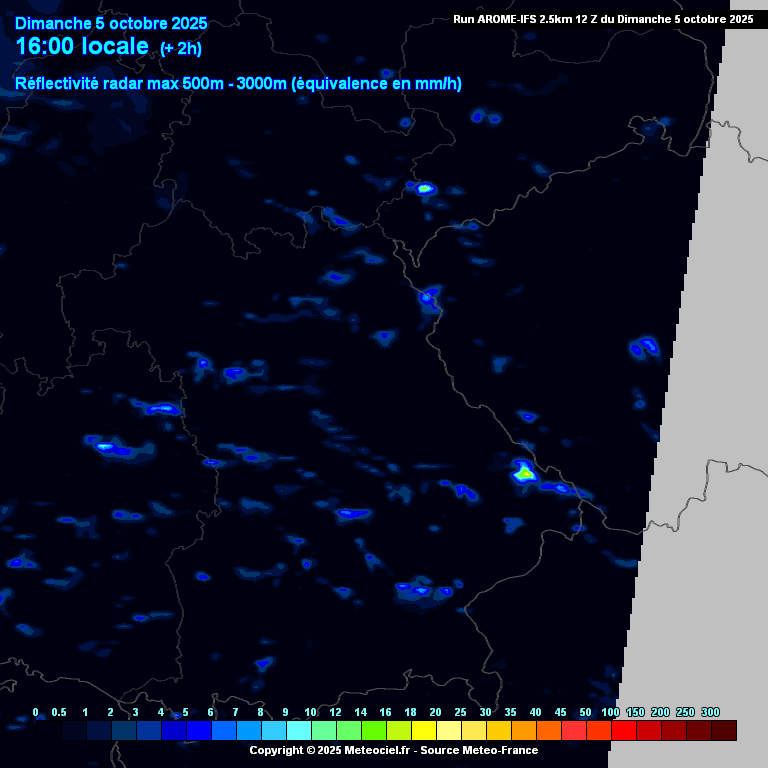
Task: Click the darkest navy swatch at legend start
Action: coord(49,731)
